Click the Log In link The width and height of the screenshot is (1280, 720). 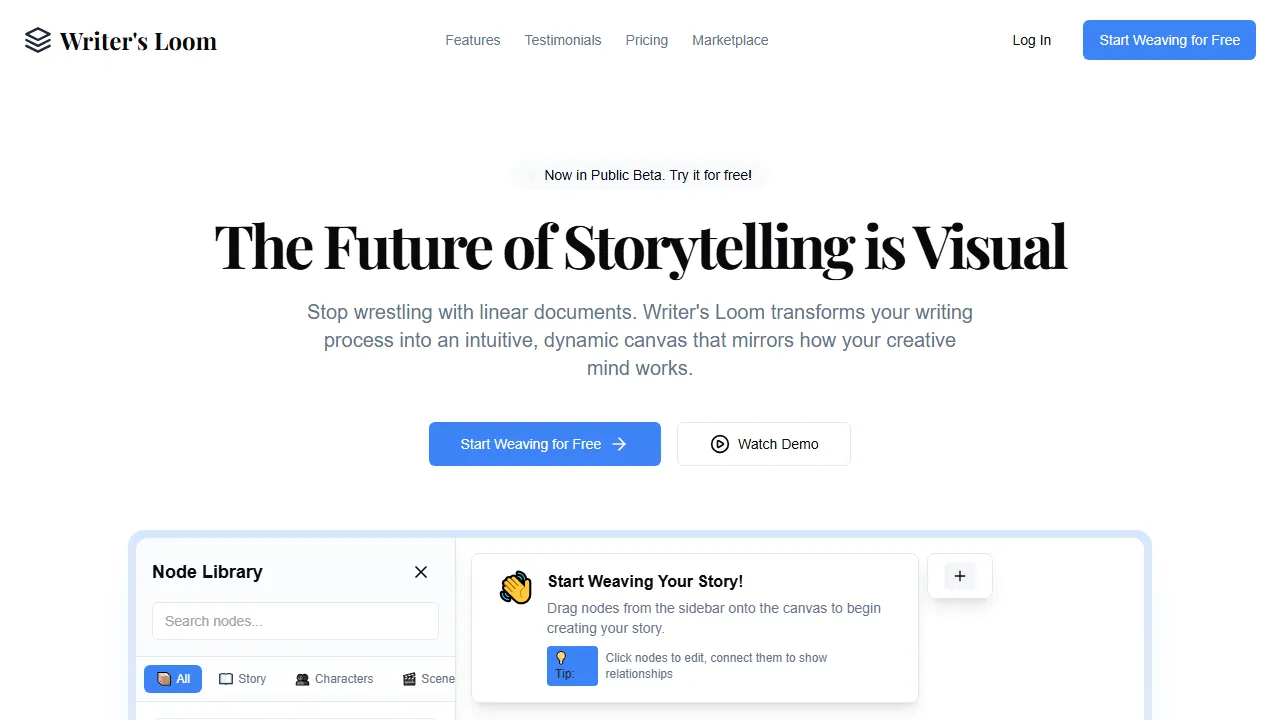click(1031, 40)
